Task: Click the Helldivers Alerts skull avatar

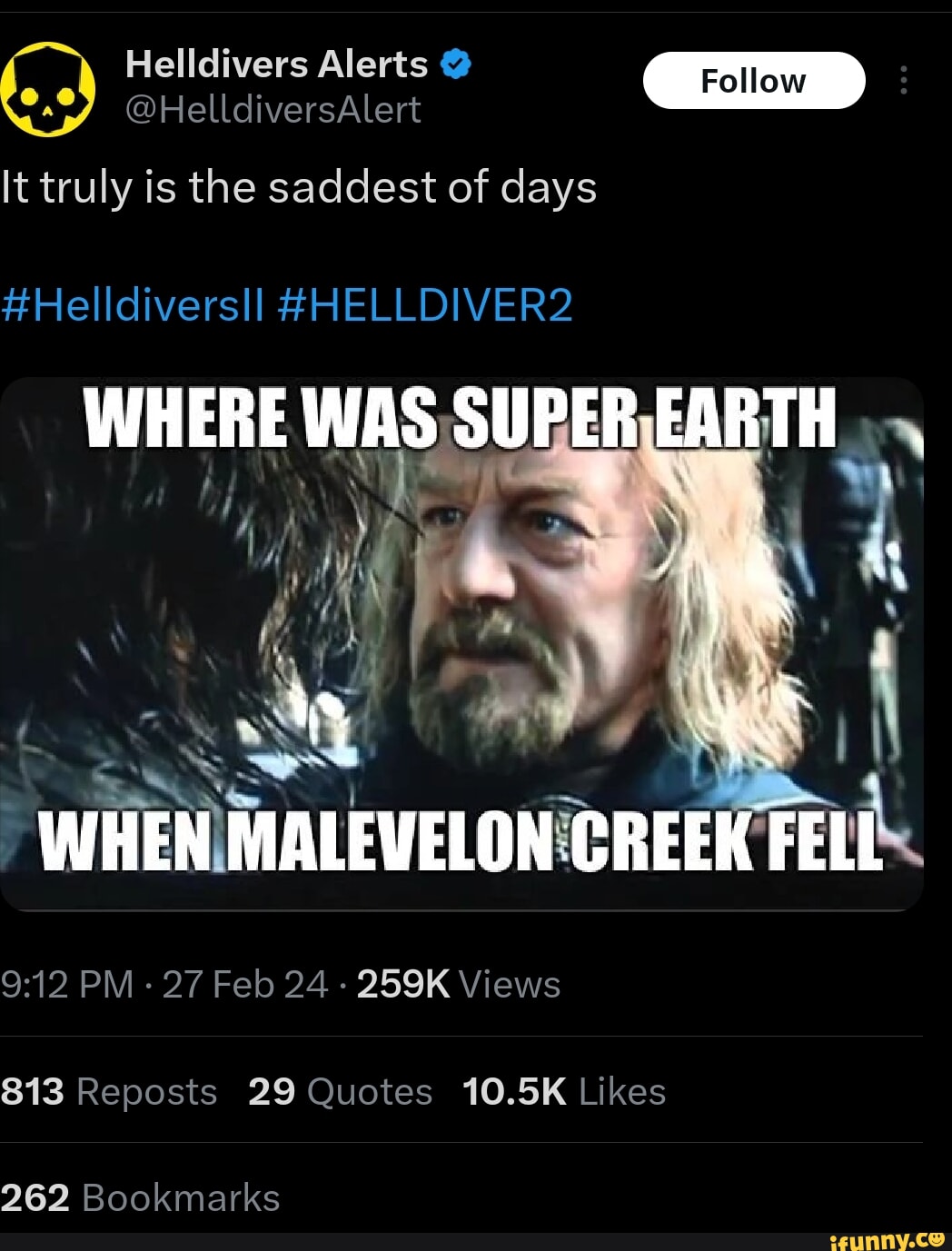Action: point(50,84)
